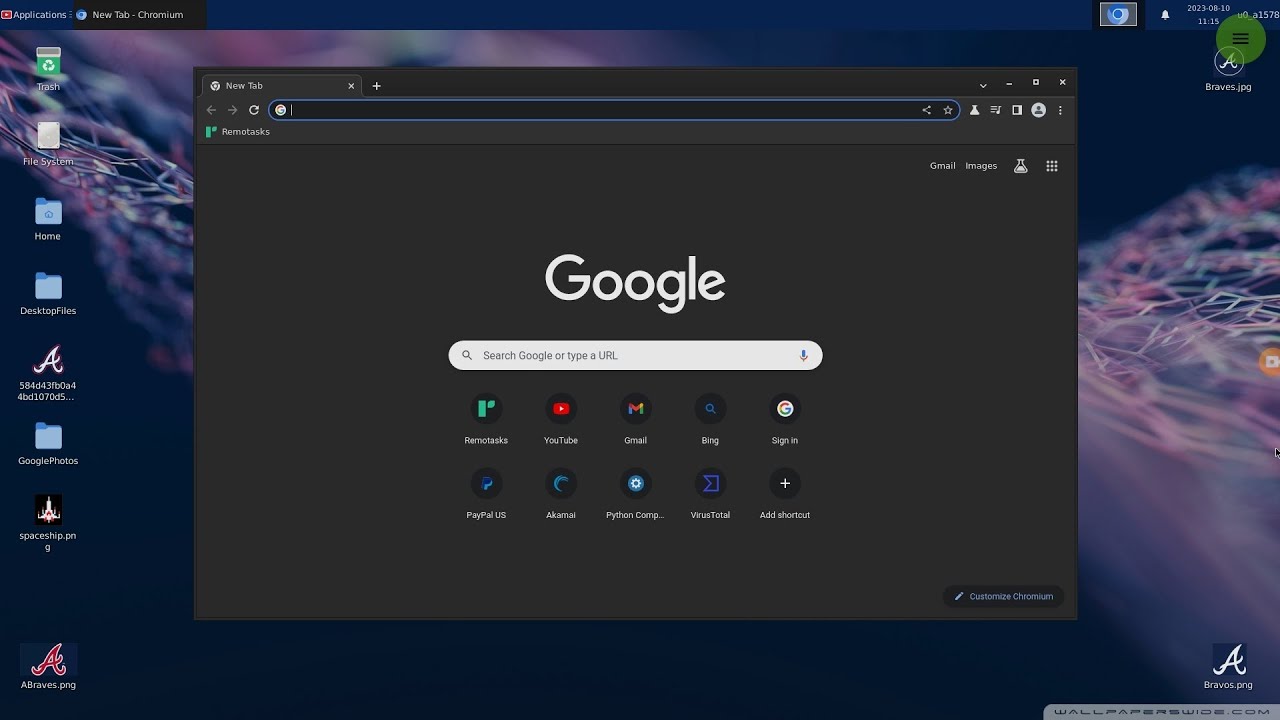Image resolution: width=1280 pixels, height=720 pixels.
Task: Select the spaceship.png desktop file
Action: (48, 523)
